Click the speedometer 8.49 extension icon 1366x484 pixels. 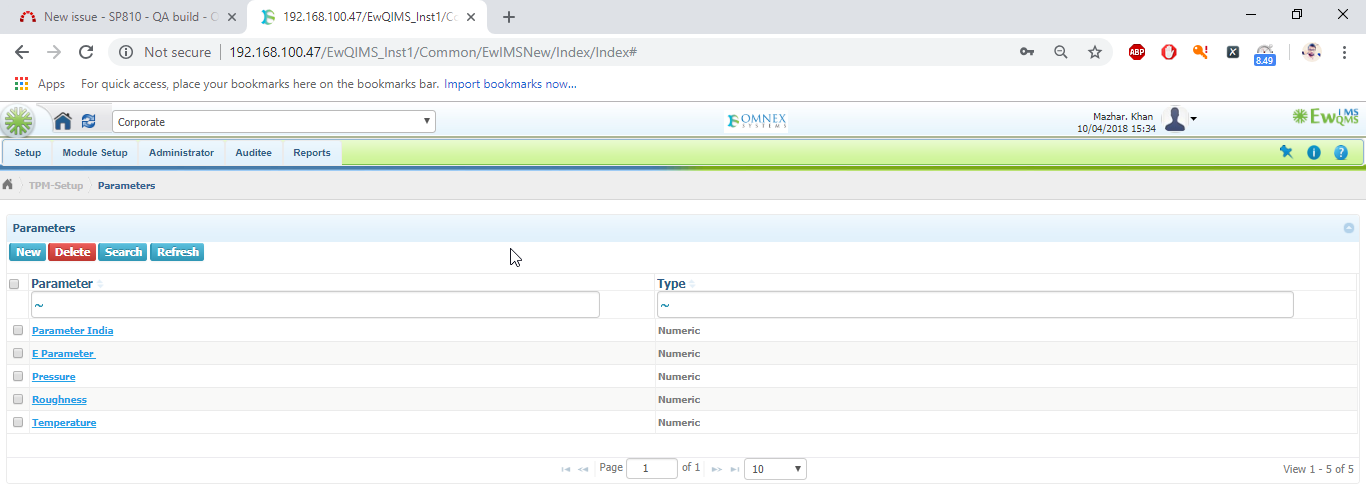[1265, 54]
